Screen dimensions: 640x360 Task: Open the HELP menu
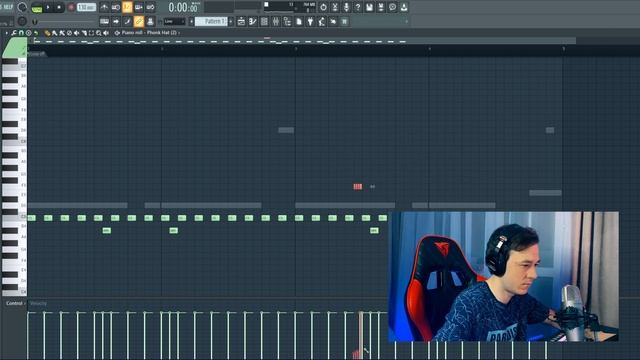pos(8,7)
